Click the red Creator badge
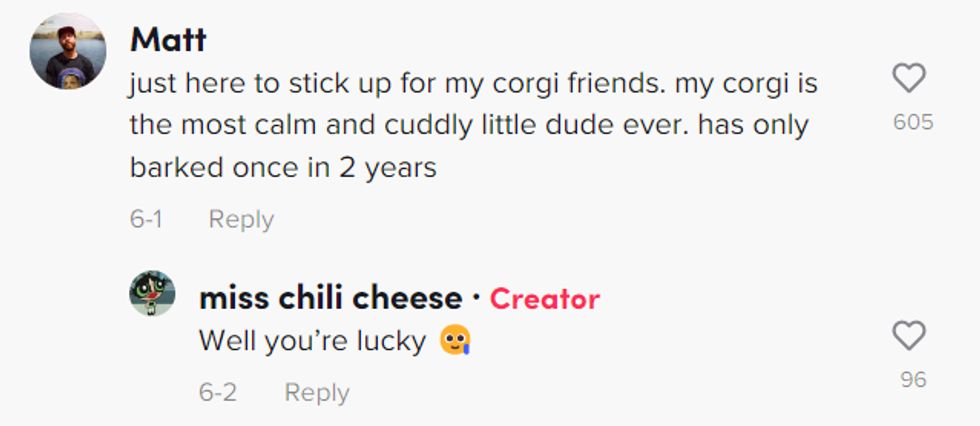Image resolution: width=980 pixels, height=426 pixels. tap(545, 298)
